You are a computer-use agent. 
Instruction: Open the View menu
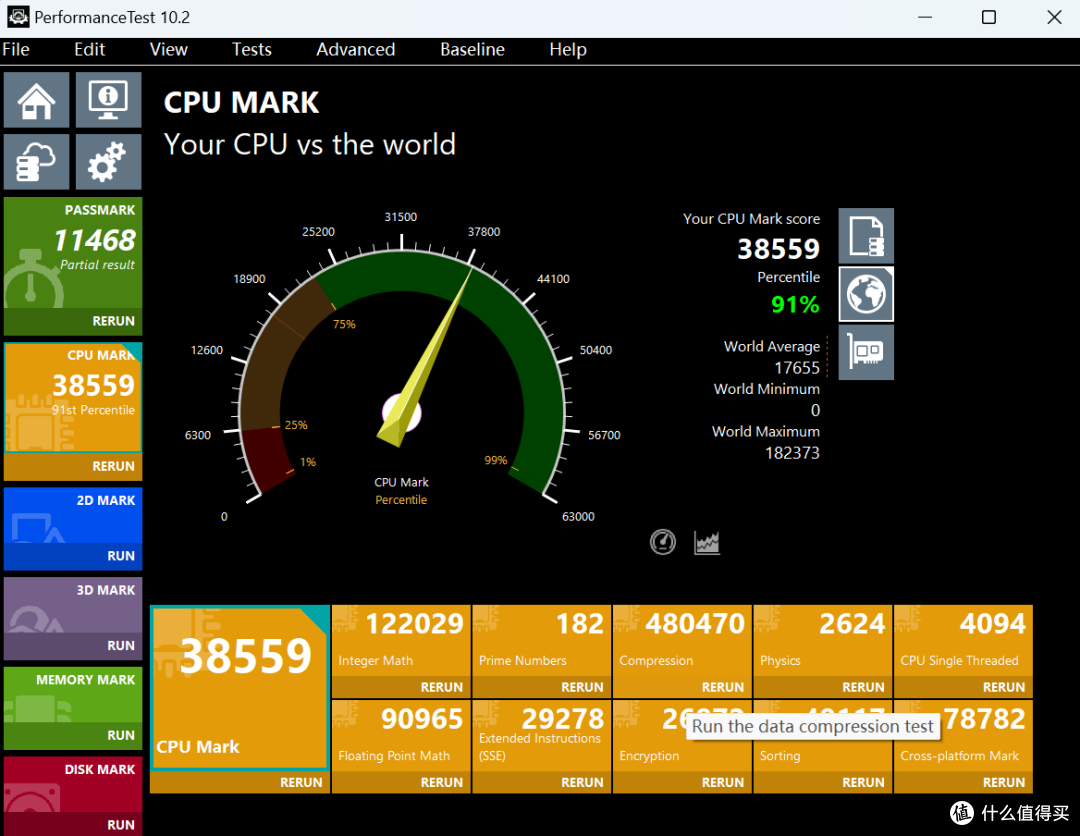(169, 50)
